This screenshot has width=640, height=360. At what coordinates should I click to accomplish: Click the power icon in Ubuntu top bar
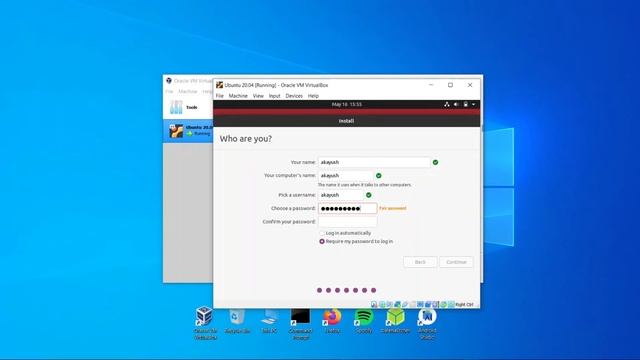click(466, 104)
